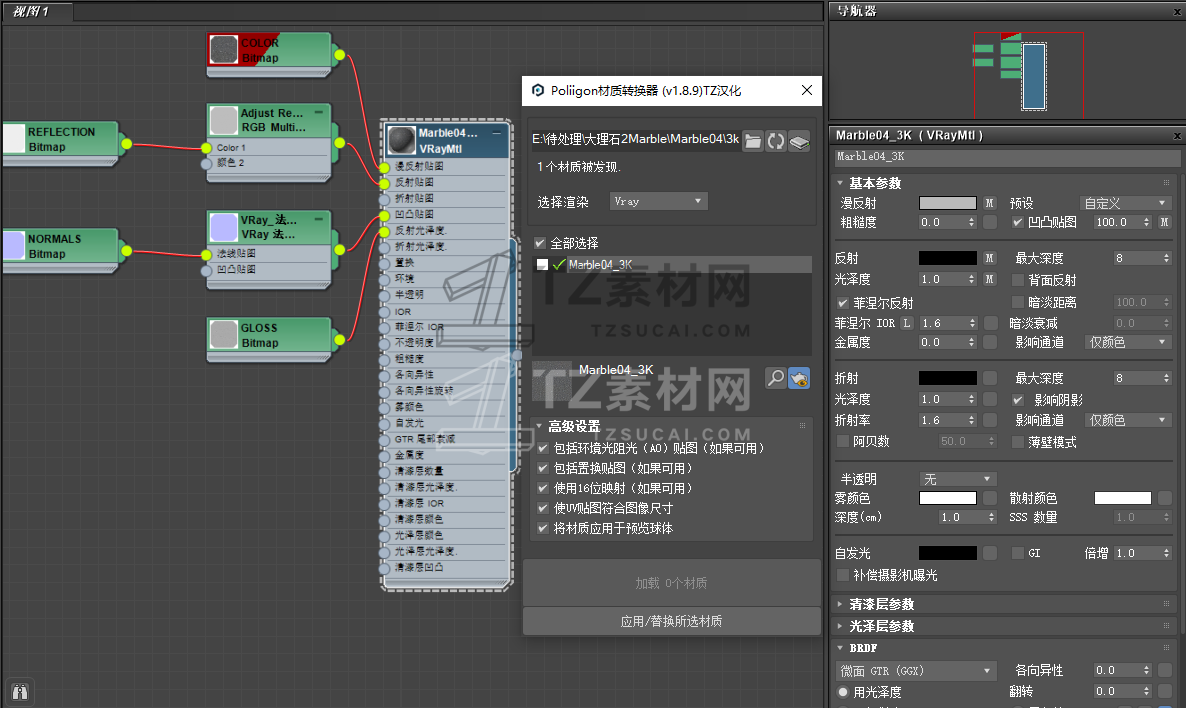Viewport: 1186px width, 708px height.
Task: Open the 半透明 无 dropdown
Action: (x=958, y=479)
